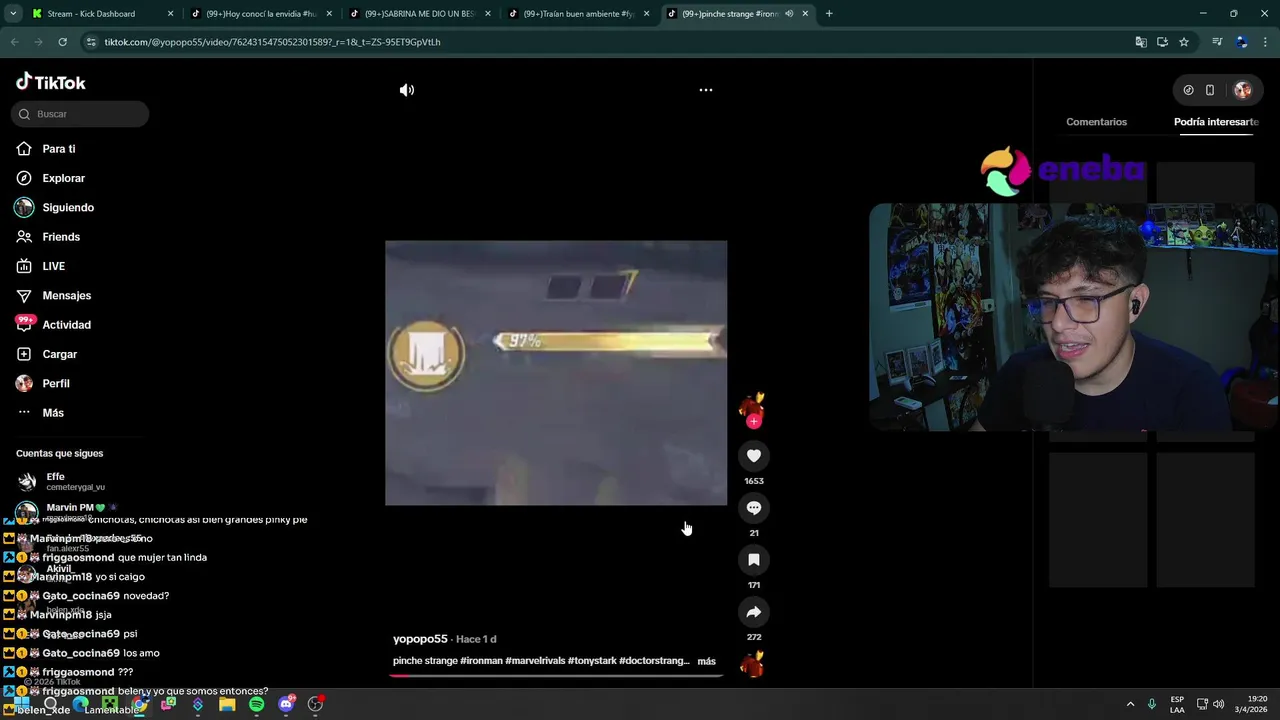
Task: Open the TikTok profile avatar menu
Action: tap(1243, 90)
